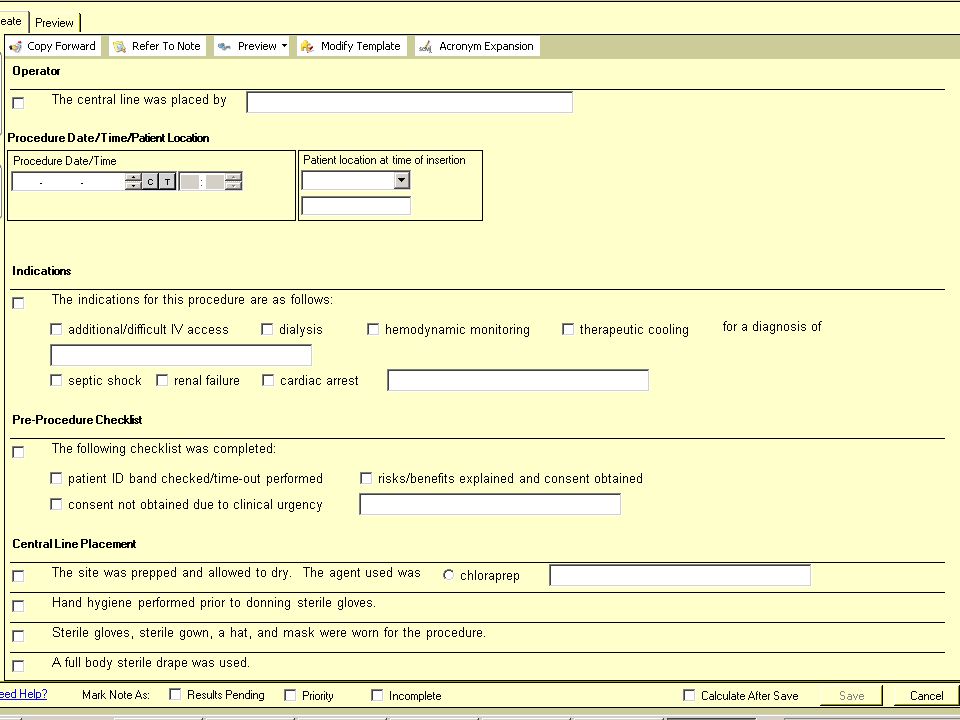Open the Preview toolbar dropdown arrow
The height and width of the screenshot is (720, 960).
284,46
